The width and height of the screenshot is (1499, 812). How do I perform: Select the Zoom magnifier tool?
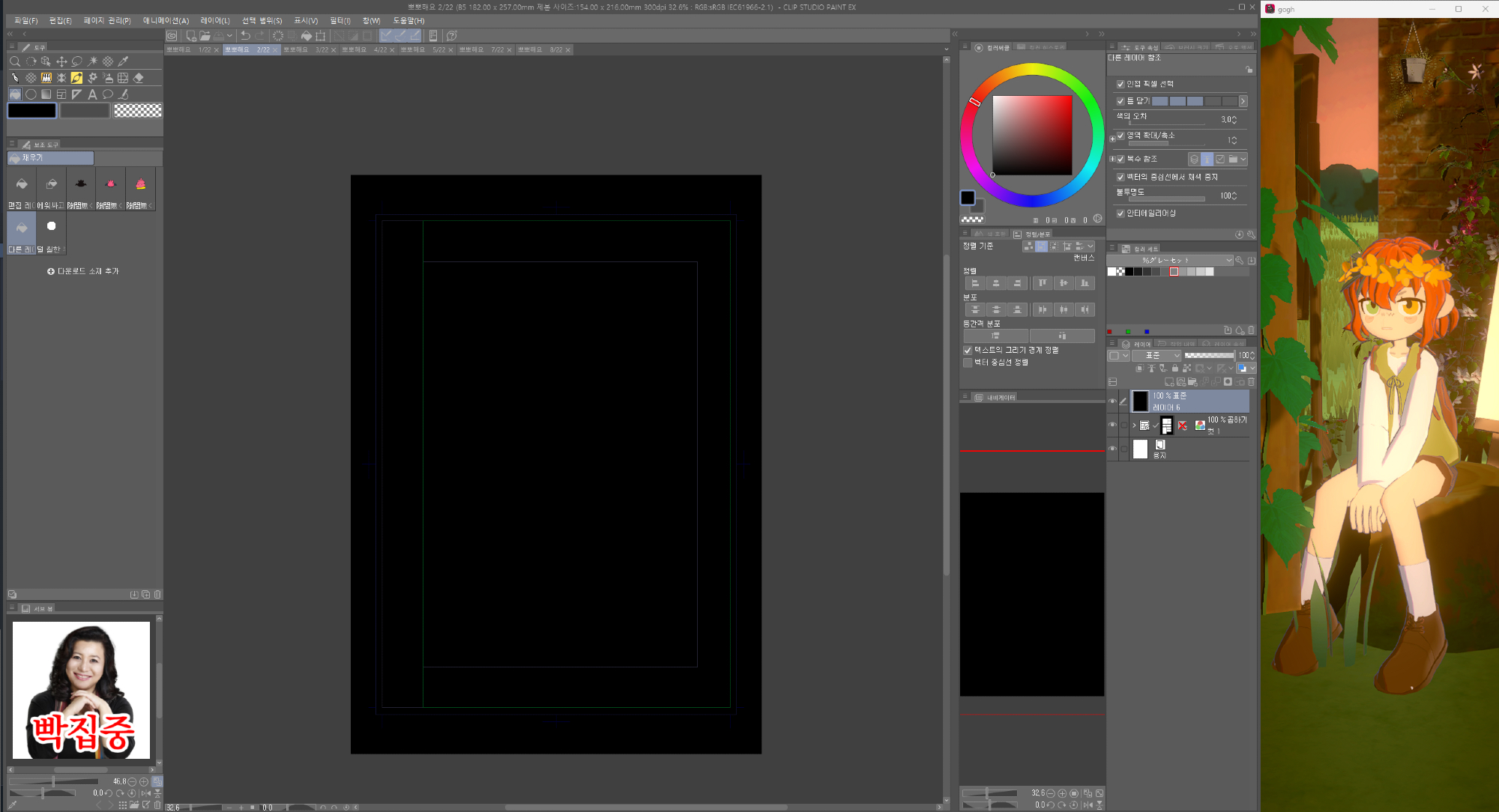pyautogui.click(x=15, y=61)
